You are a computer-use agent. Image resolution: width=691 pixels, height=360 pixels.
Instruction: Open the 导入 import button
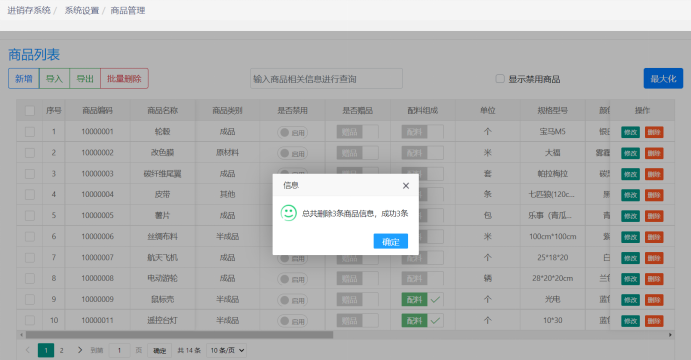(54, 79)
